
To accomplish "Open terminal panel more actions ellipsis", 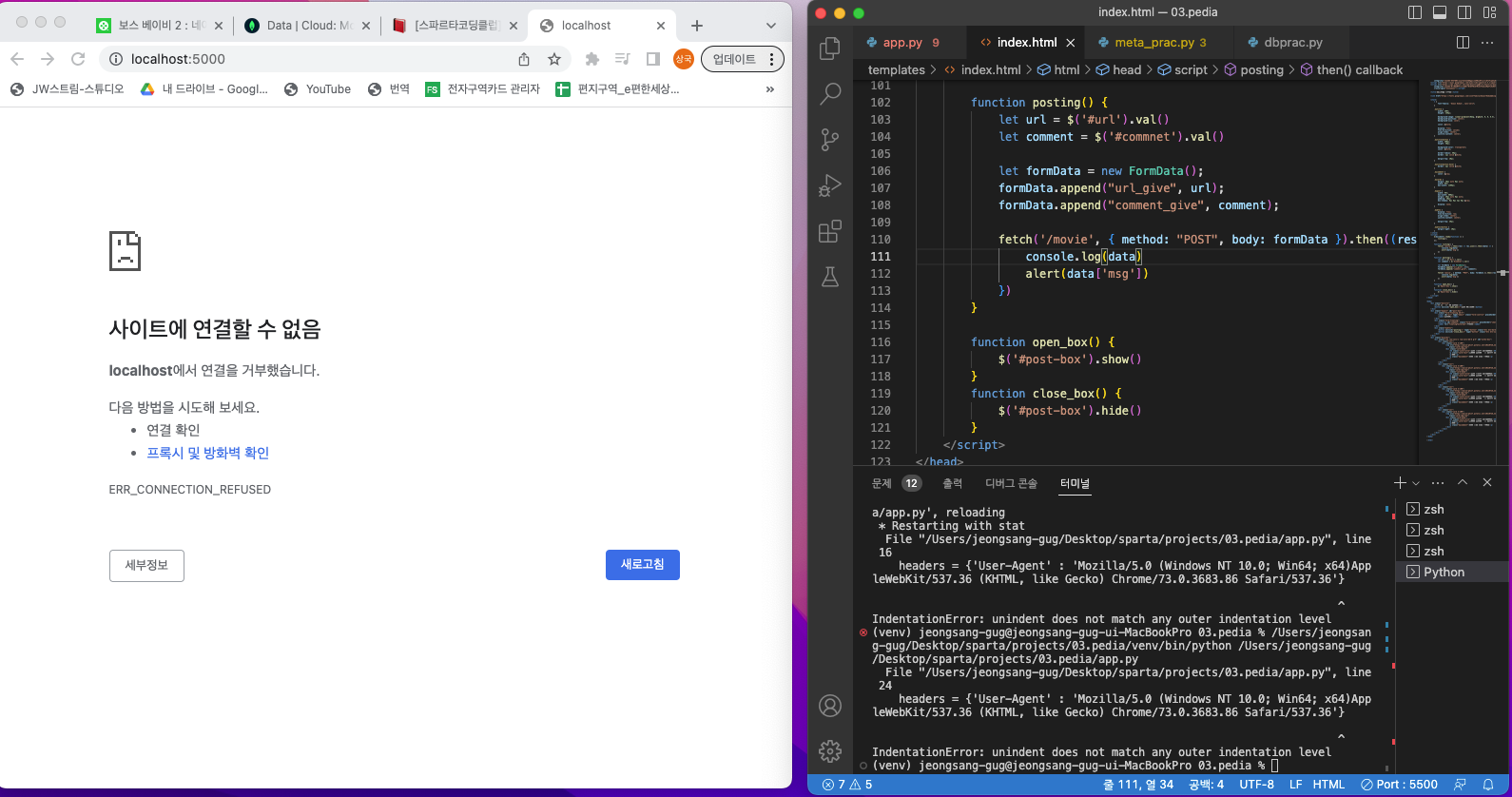I will coord(1438,483).
